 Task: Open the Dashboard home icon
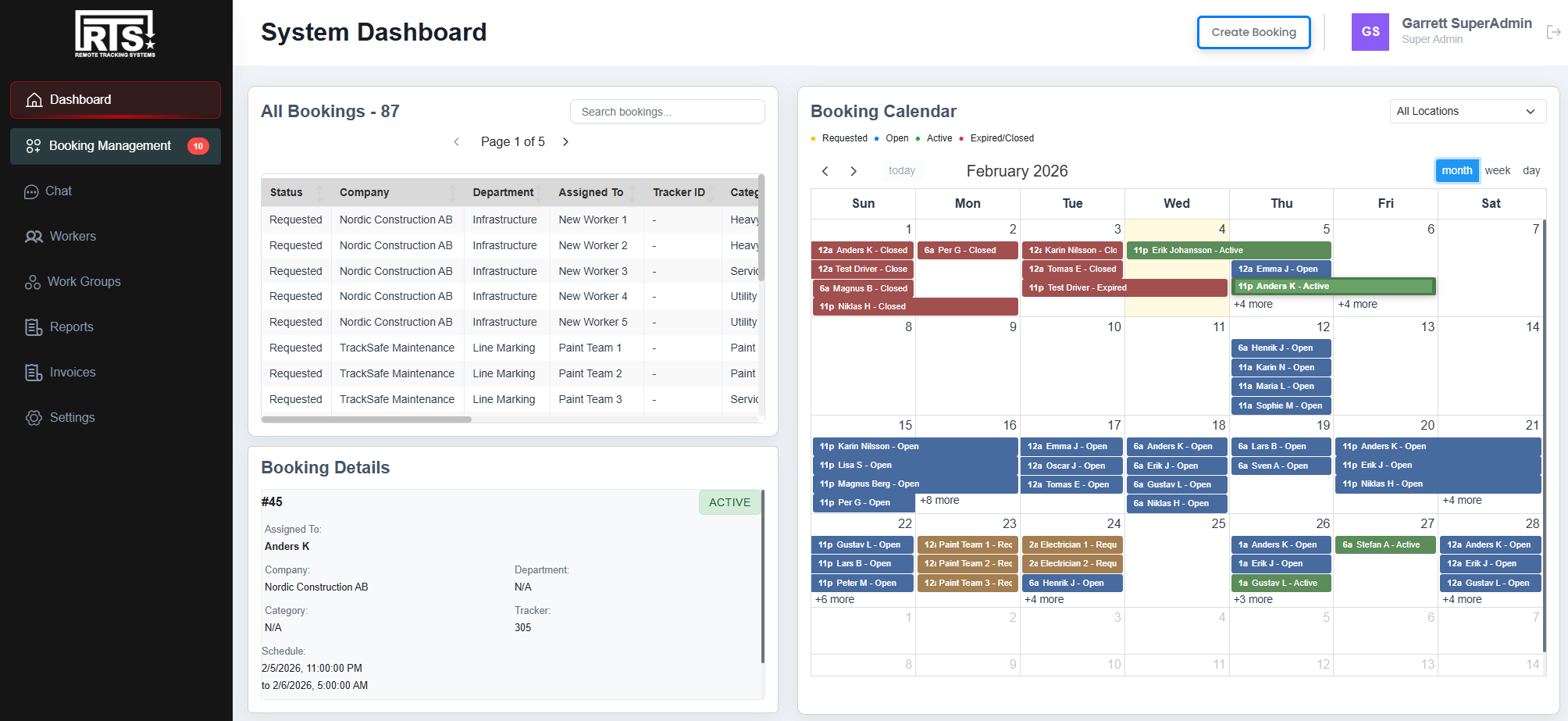tap(34, 99)
